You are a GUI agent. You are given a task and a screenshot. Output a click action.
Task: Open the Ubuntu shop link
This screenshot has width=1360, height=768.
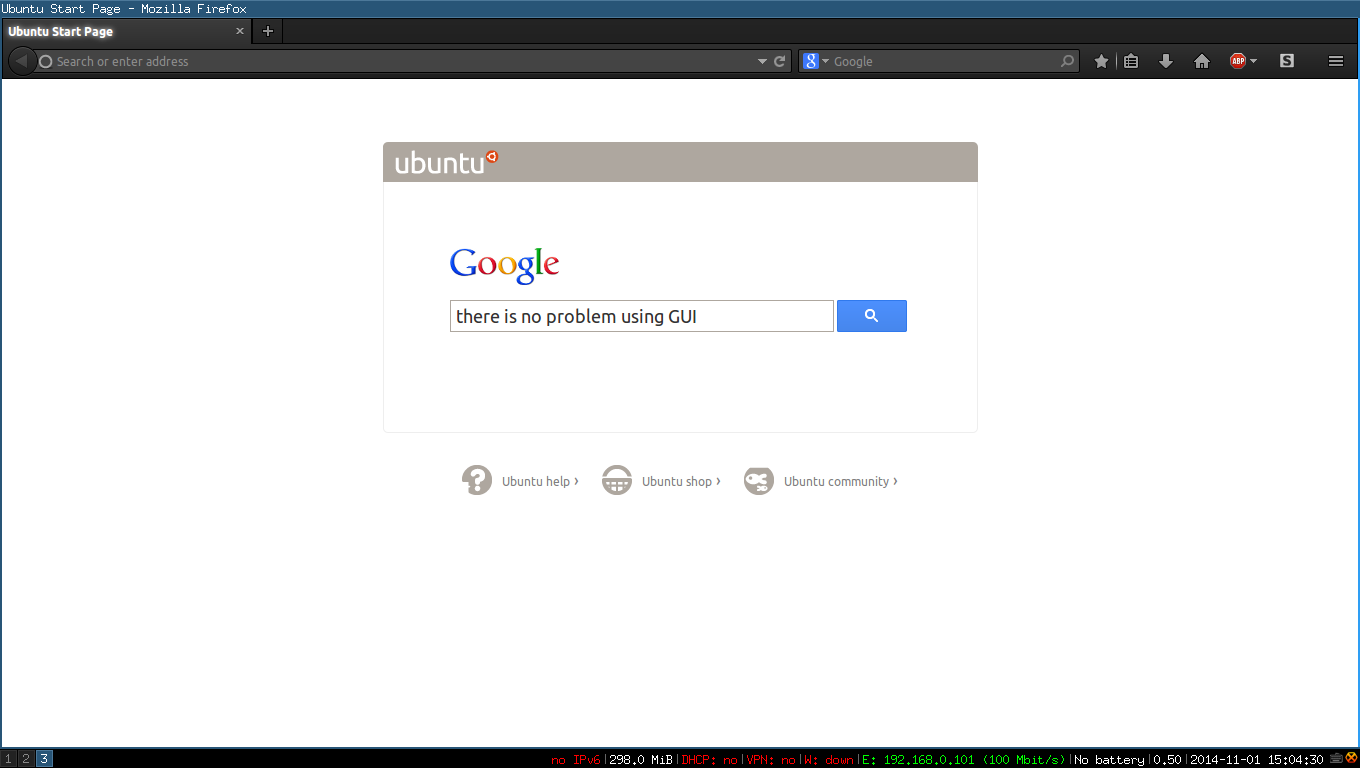[x=681, y=481]
